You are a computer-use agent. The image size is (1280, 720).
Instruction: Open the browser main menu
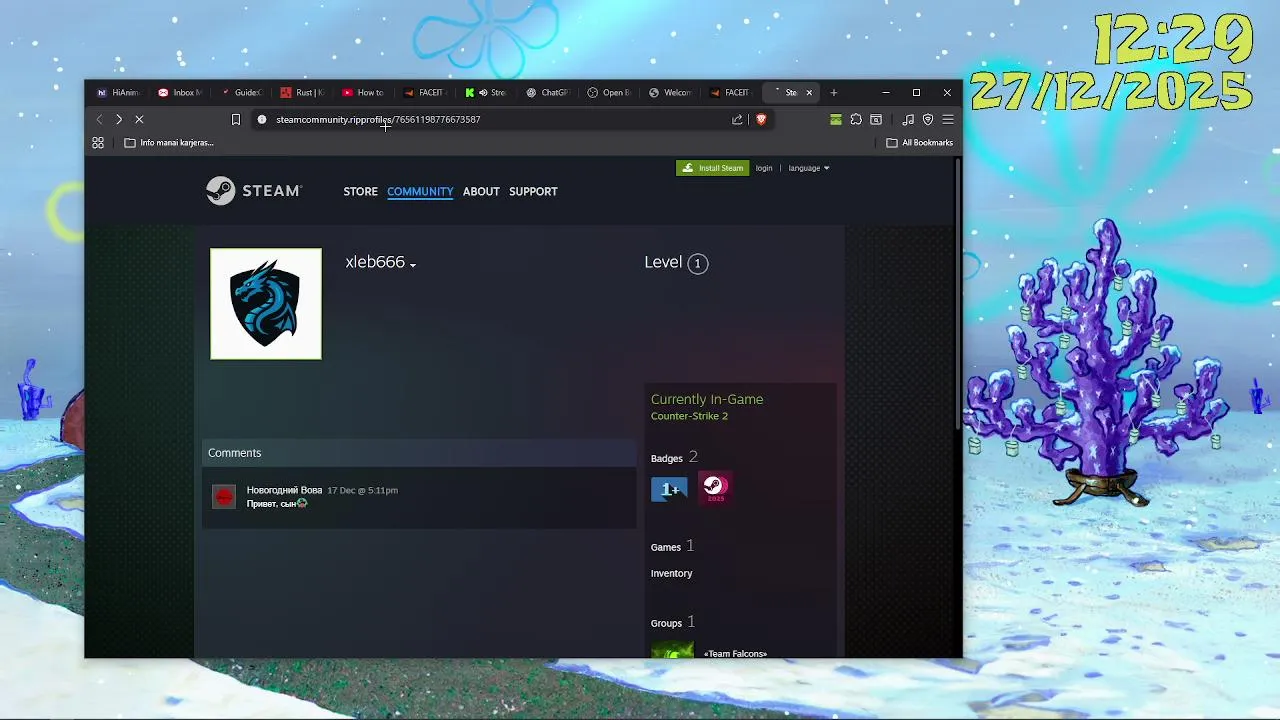pyautogui.click(x=948, y=119)
